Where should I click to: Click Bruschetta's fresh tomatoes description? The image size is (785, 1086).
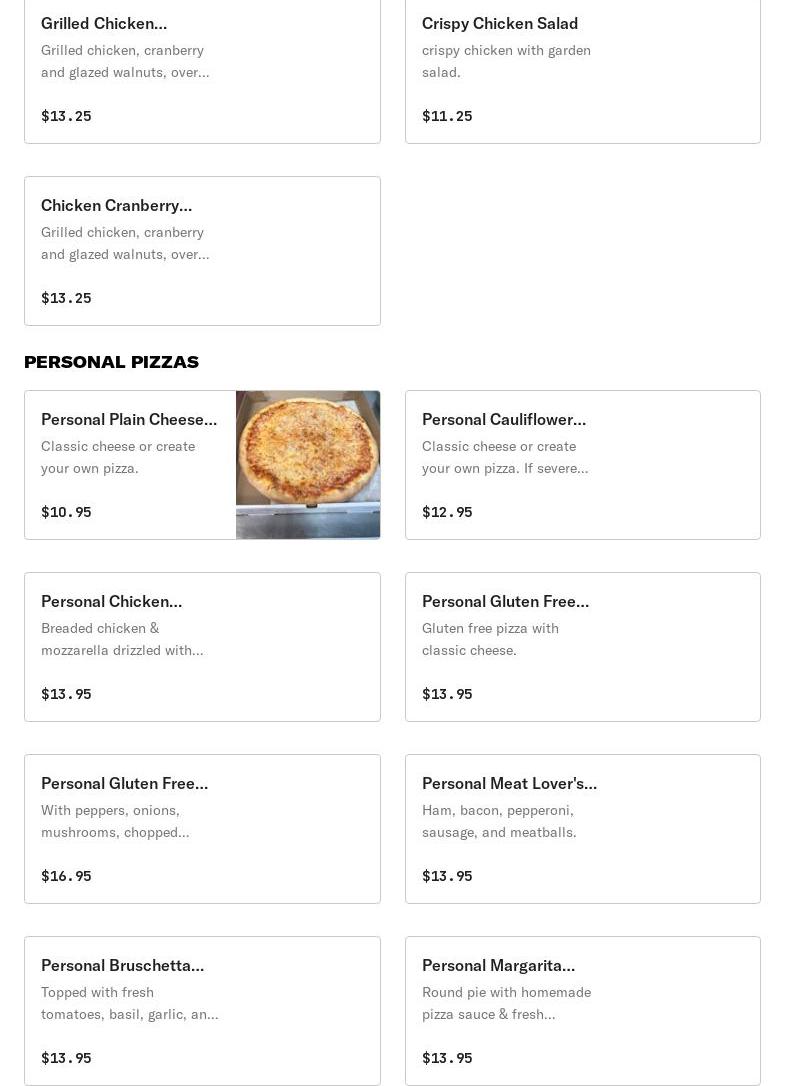(130, 1004)
